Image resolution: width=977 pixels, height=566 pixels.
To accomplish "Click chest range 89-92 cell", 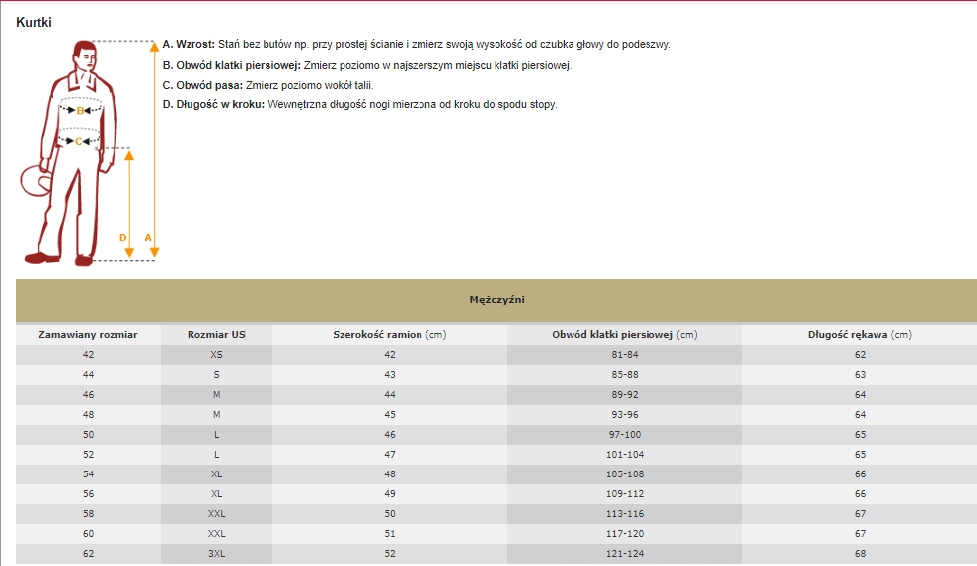I will tap(624, 395).
